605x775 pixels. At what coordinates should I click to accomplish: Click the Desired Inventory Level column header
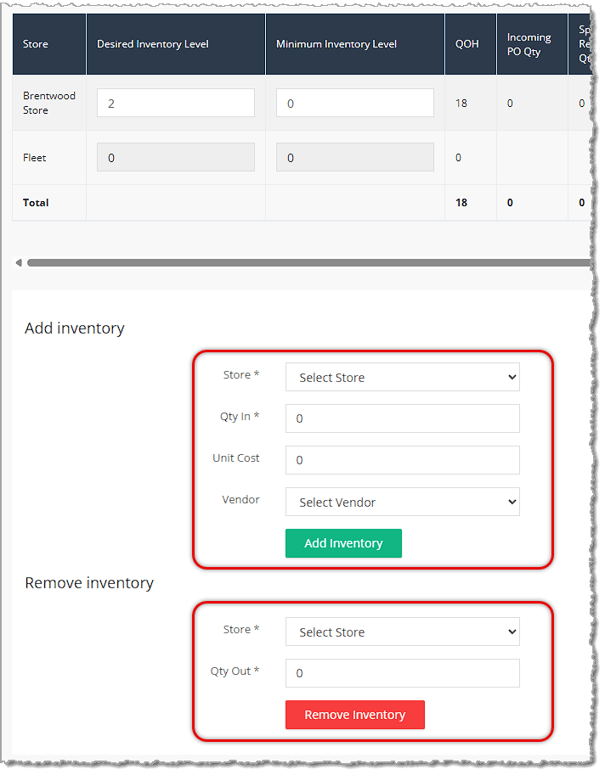click(x=176, y=44)
